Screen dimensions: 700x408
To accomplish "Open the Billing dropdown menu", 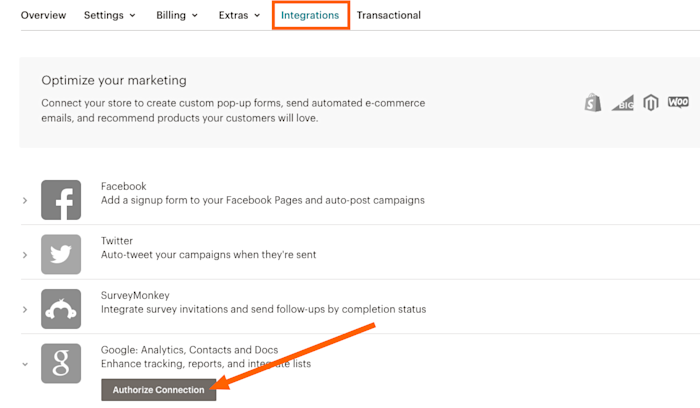I will (177, 15).
